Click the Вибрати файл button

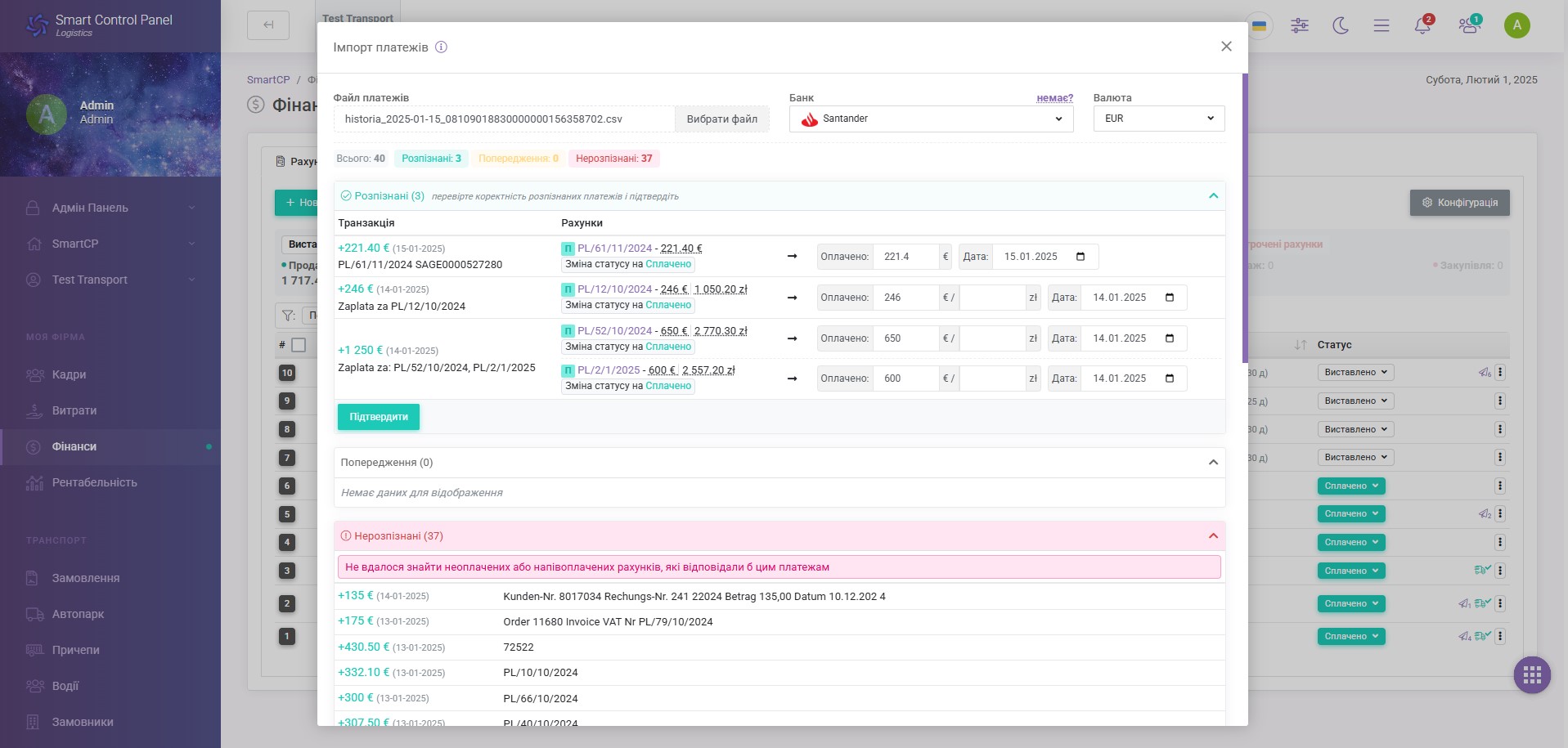pyautogui.click(x=721, y=119)
